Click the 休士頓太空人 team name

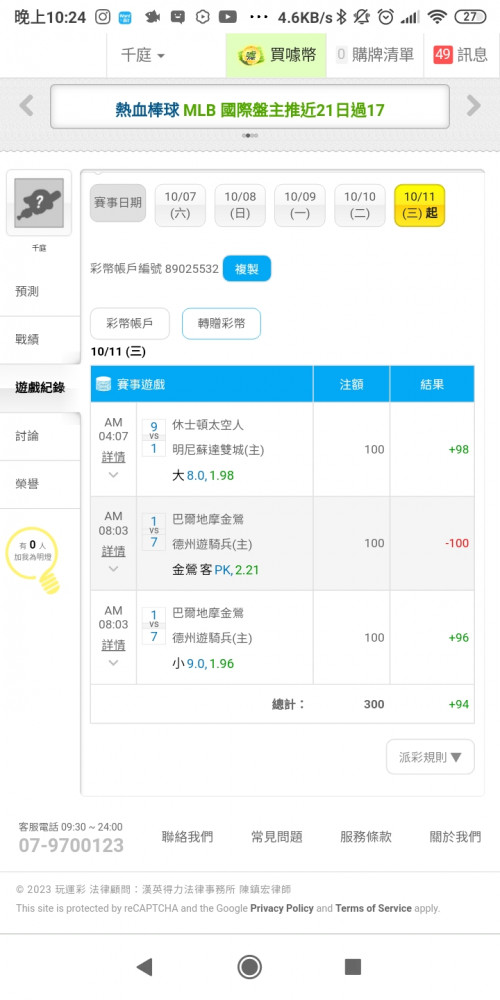208,425
